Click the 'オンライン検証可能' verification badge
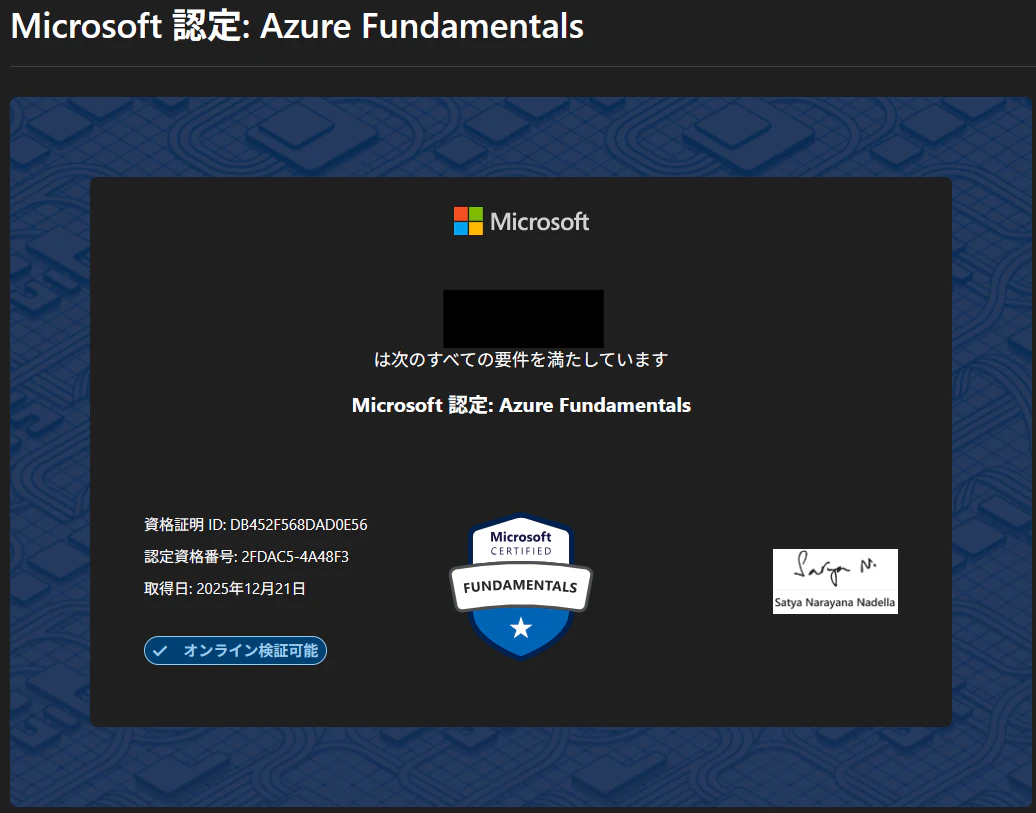Viewport: 1036px width, 813px height. tap(235, 650)
